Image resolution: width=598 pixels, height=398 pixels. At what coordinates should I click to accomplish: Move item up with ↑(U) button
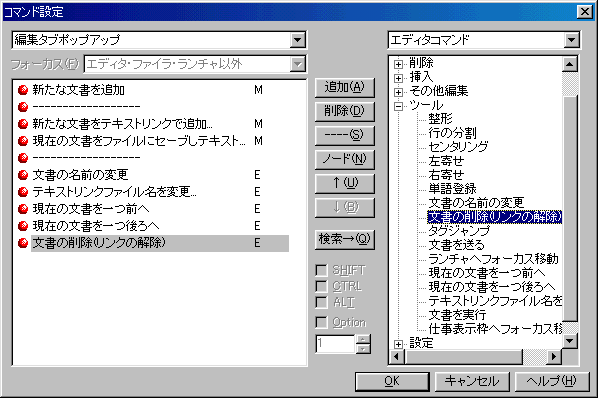point(345,183)
